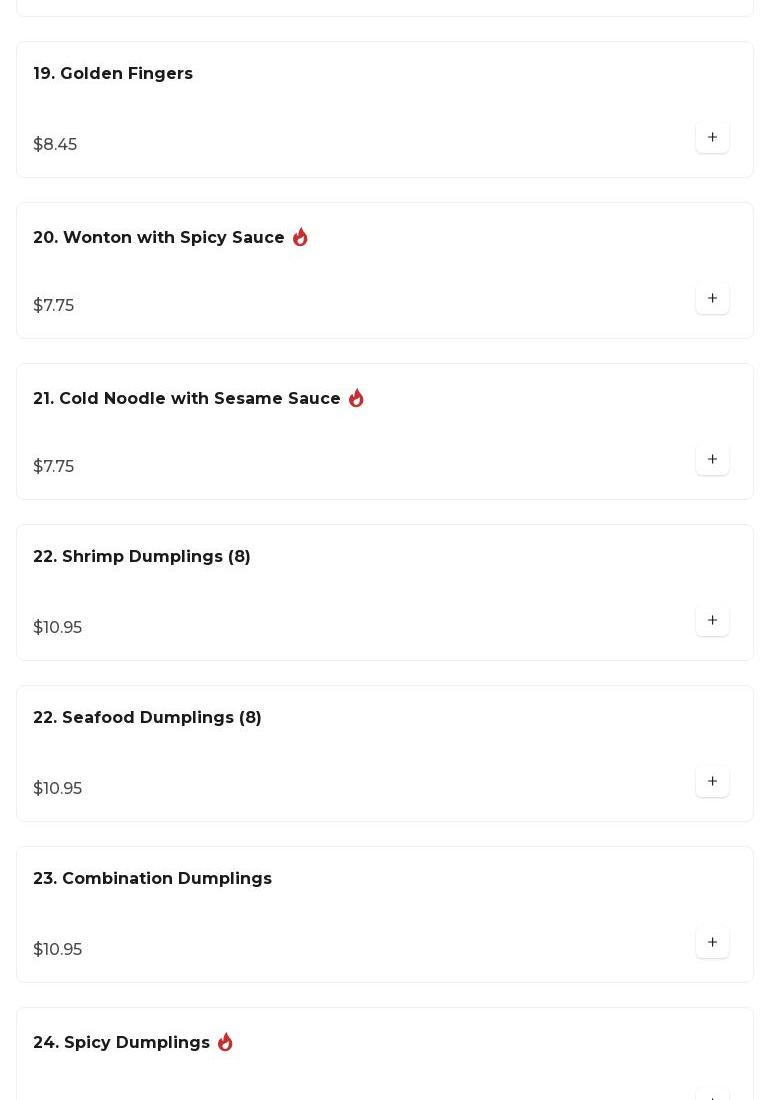Select the 22. Seafood Dumplings (8) title

147,718
